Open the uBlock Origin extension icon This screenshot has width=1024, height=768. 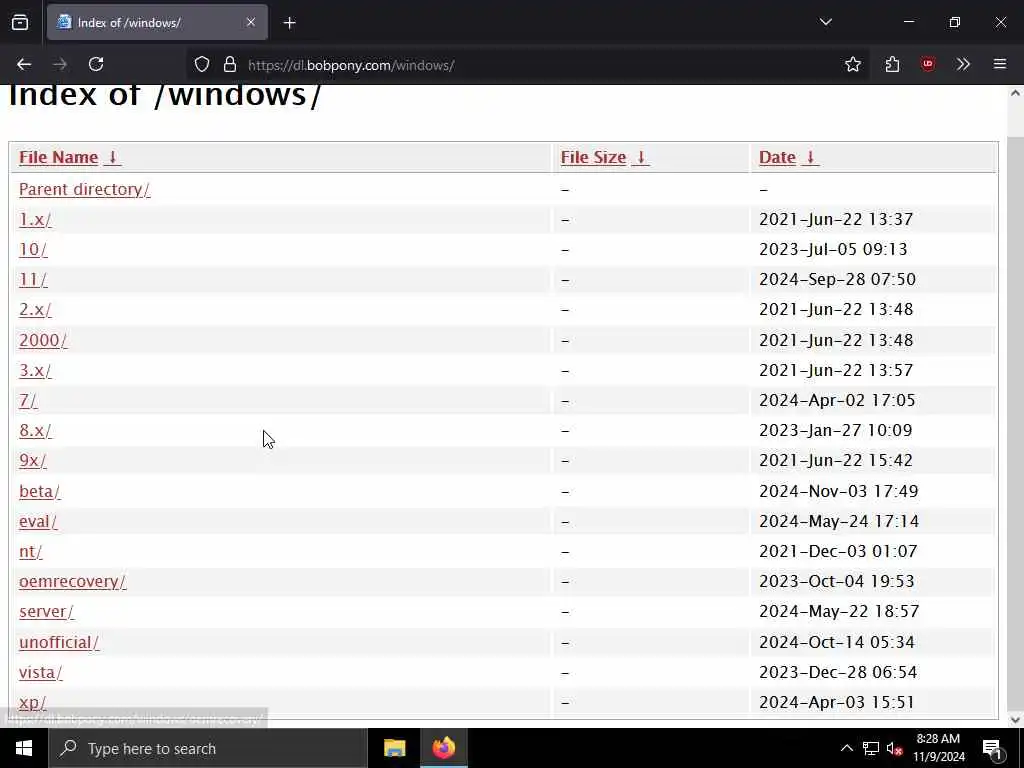pos(927,64)
